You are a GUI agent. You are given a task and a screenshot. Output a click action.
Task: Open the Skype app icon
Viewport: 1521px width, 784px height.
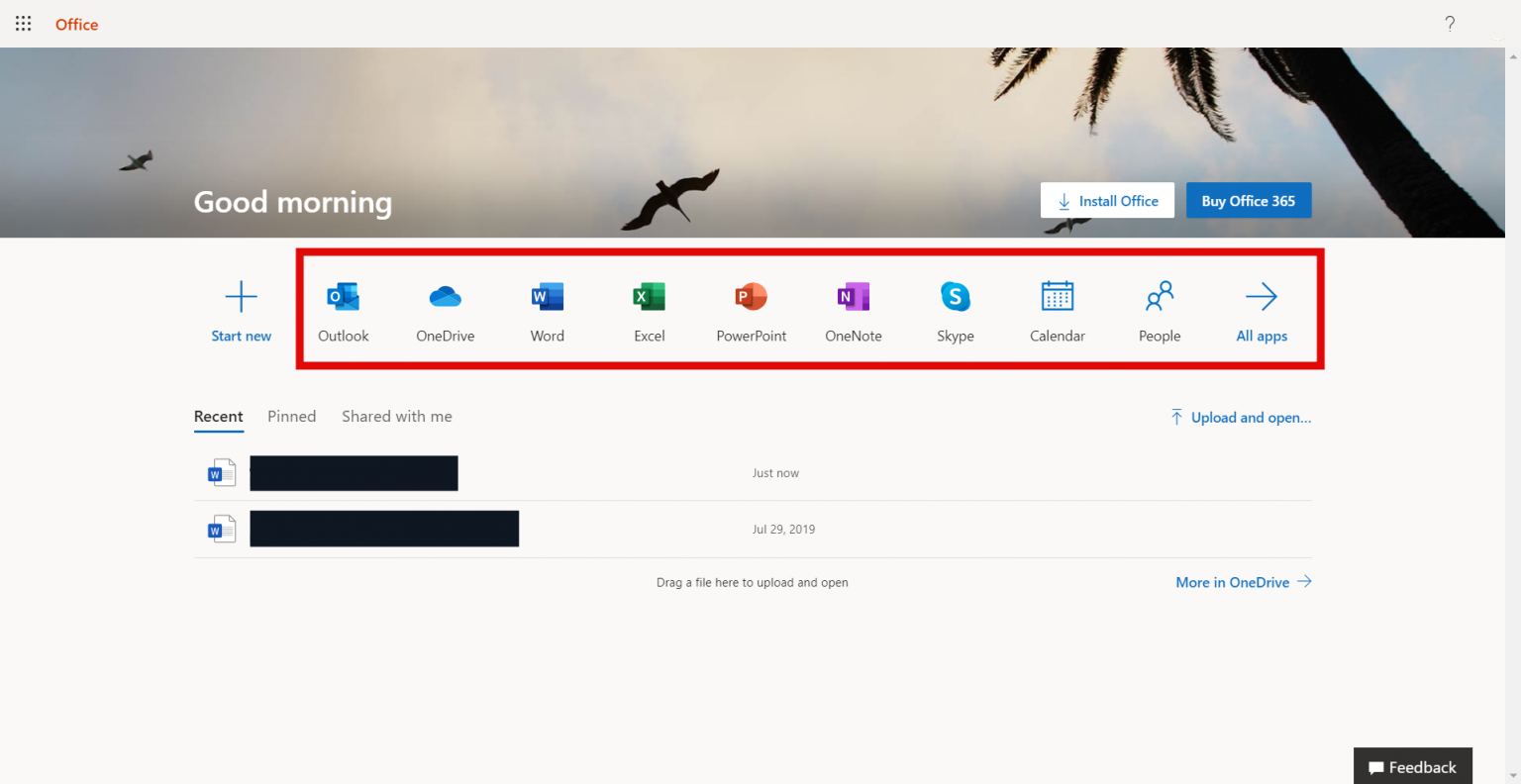(x=956, y=297)
